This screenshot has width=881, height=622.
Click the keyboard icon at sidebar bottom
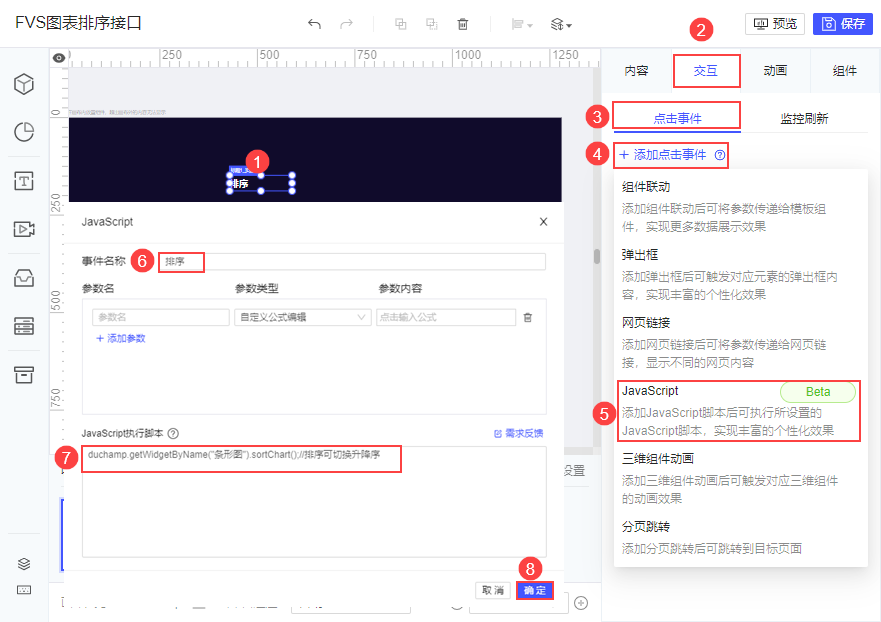point(24,590)
